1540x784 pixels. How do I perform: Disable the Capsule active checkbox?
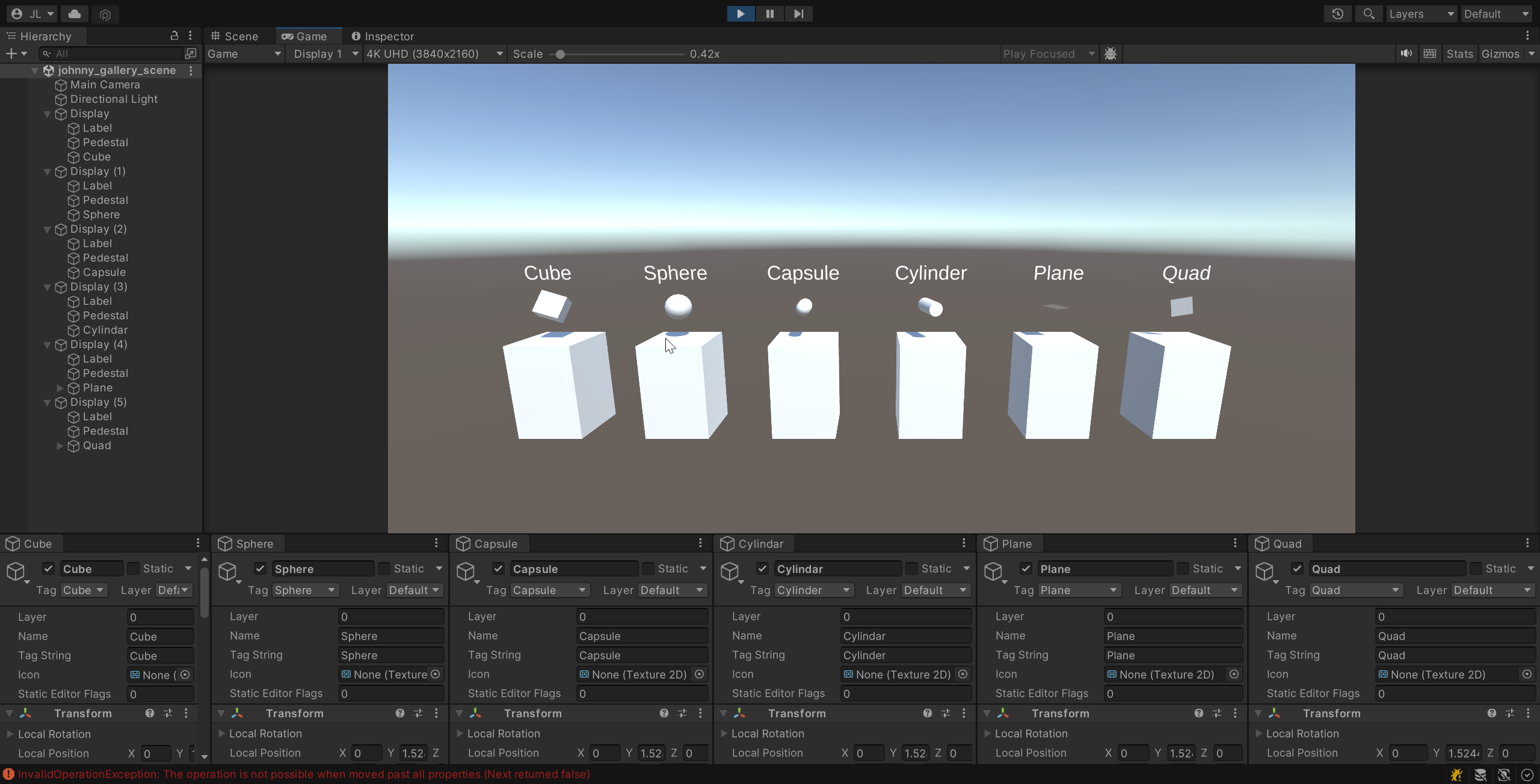point(499,568)
